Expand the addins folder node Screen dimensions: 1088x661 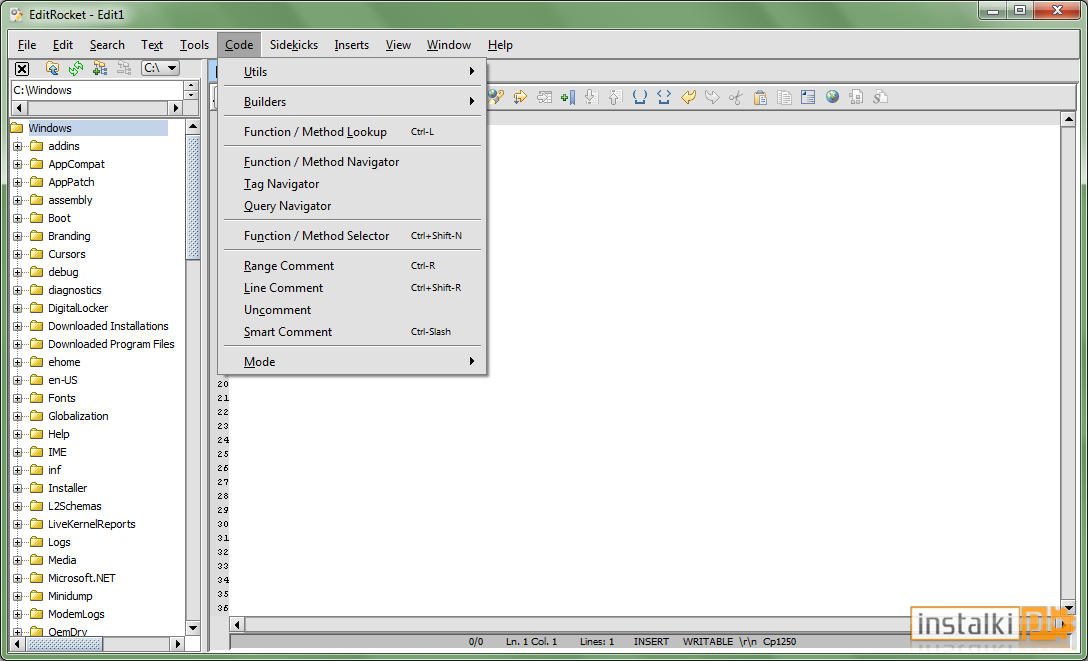(18, 146)
